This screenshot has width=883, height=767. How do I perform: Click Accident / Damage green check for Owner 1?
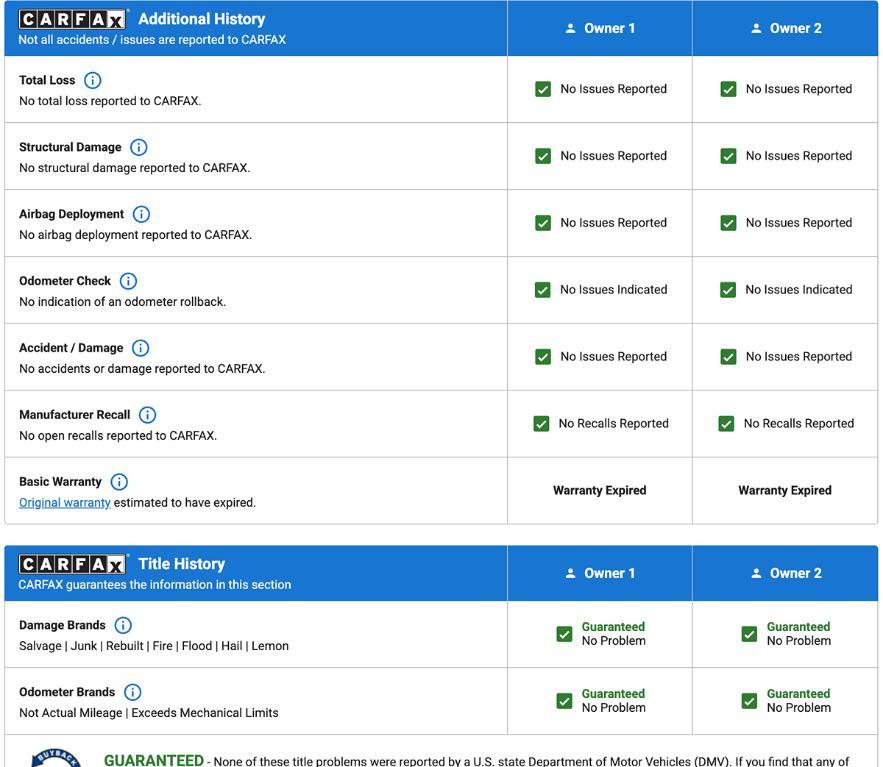[543, 357]
